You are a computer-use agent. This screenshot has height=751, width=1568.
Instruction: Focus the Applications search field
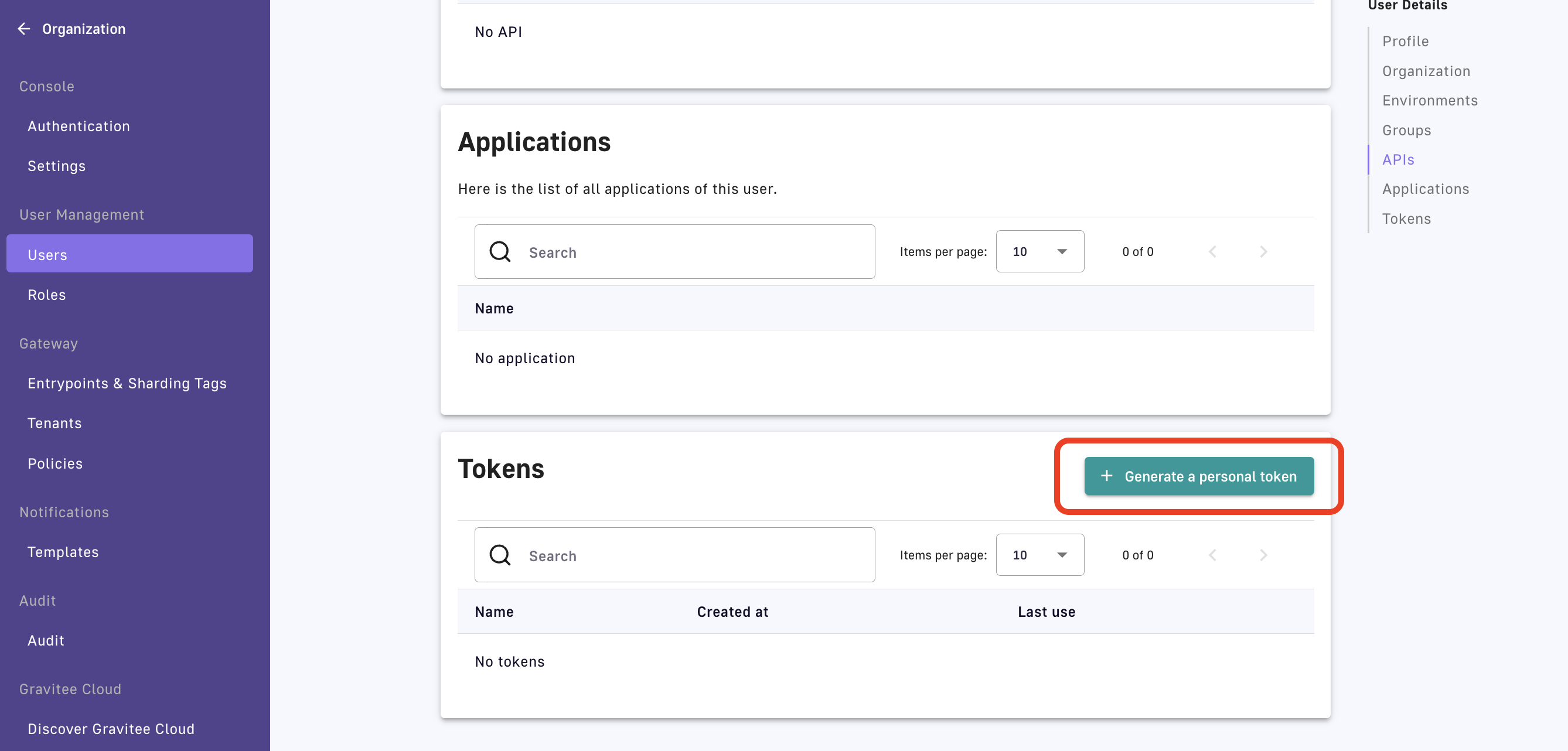[694, 252]
